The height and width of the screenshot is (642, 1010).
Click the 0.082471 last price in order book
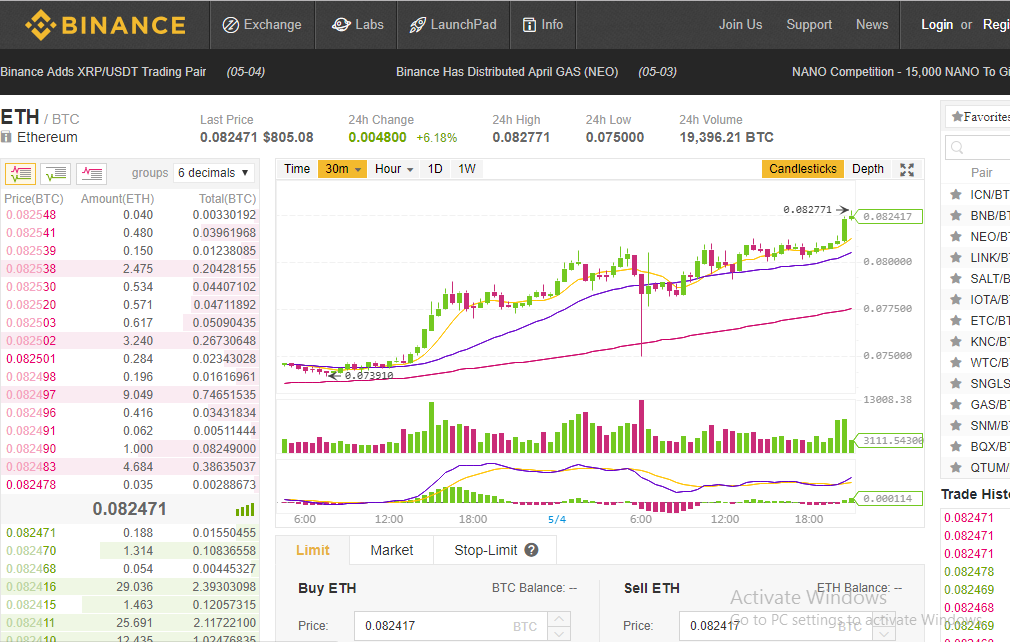point(129,509)
